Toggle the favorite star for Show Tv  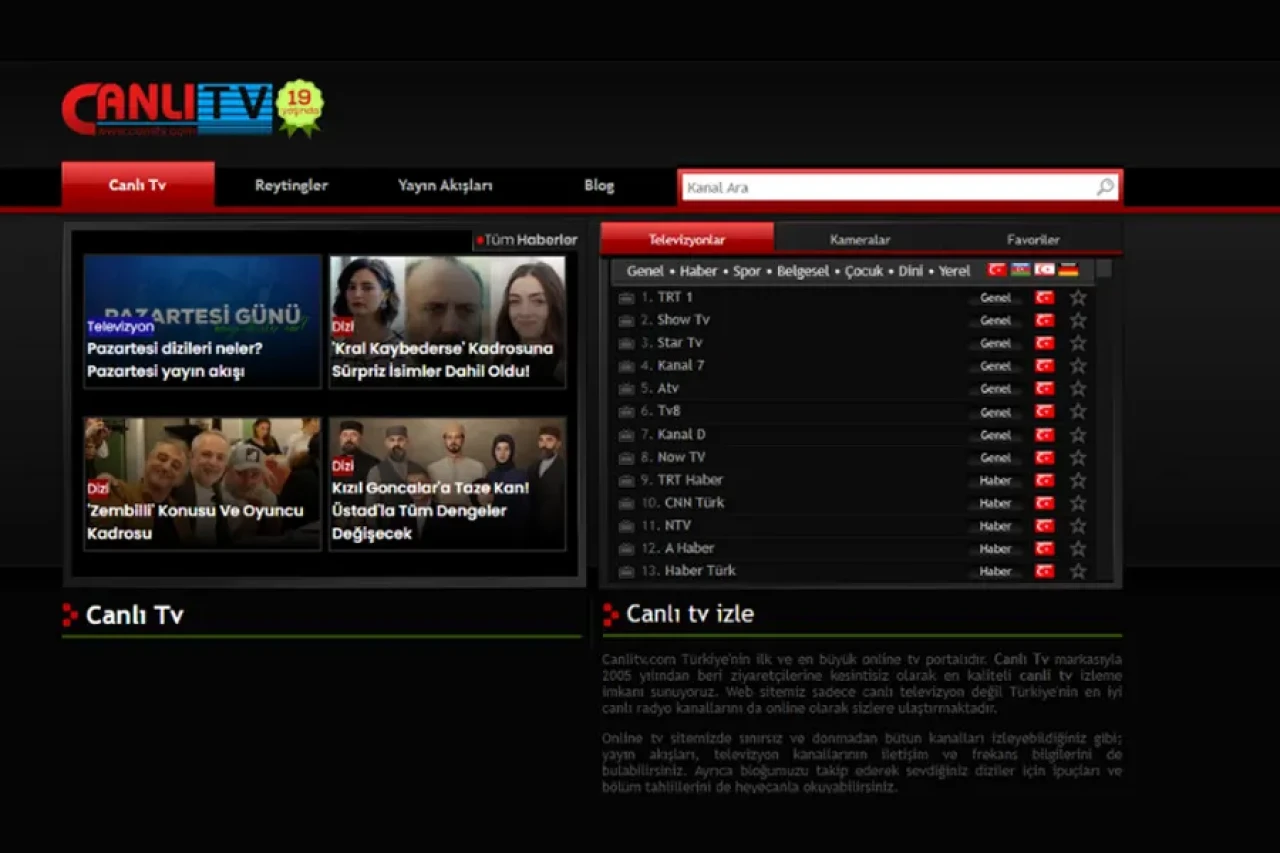point(1078,320)
